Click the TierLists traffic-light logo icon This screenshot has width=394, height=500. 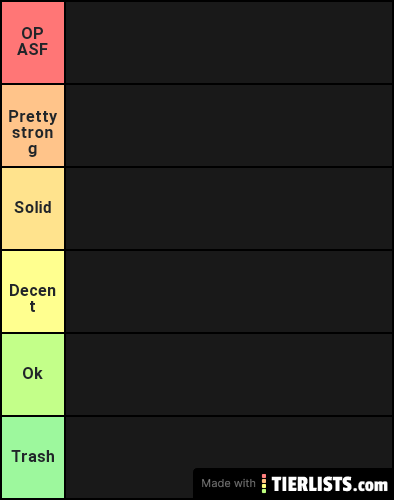pos(264,483)
